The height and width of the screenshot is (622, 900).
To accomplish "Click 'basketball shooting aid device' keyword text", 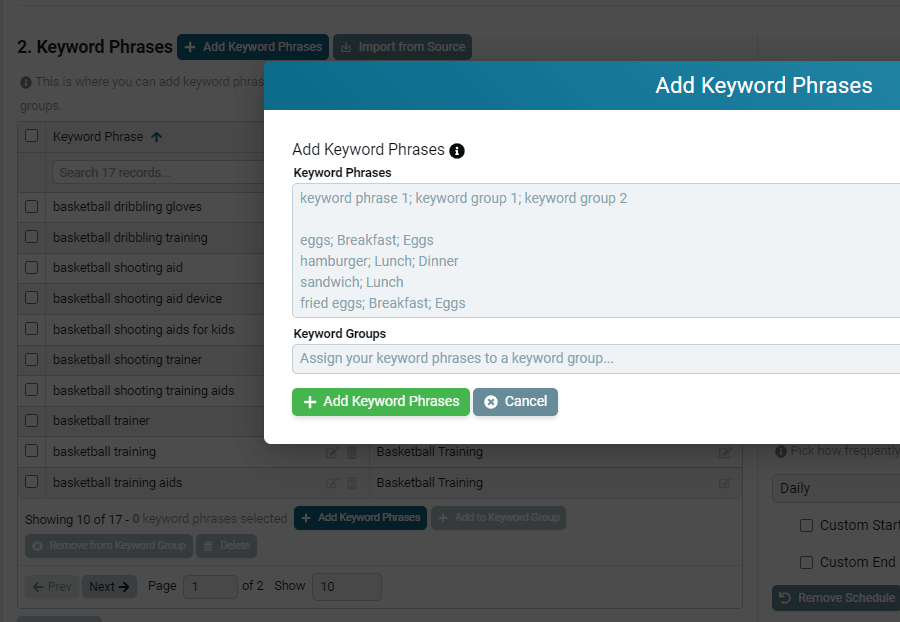I will click(x=137, y=298).
